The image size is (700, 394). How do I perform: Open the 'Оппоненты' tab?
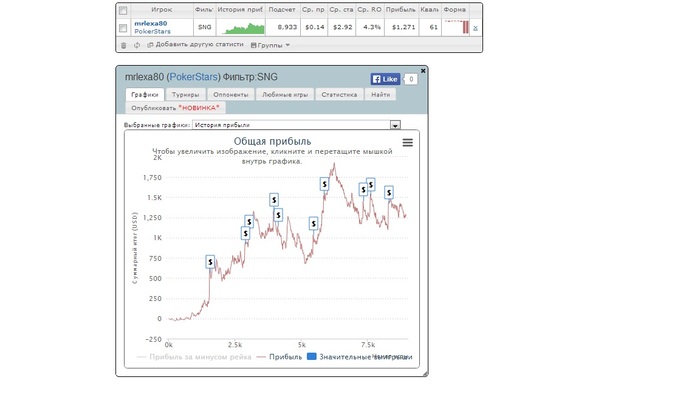click(x=230, y=95)
